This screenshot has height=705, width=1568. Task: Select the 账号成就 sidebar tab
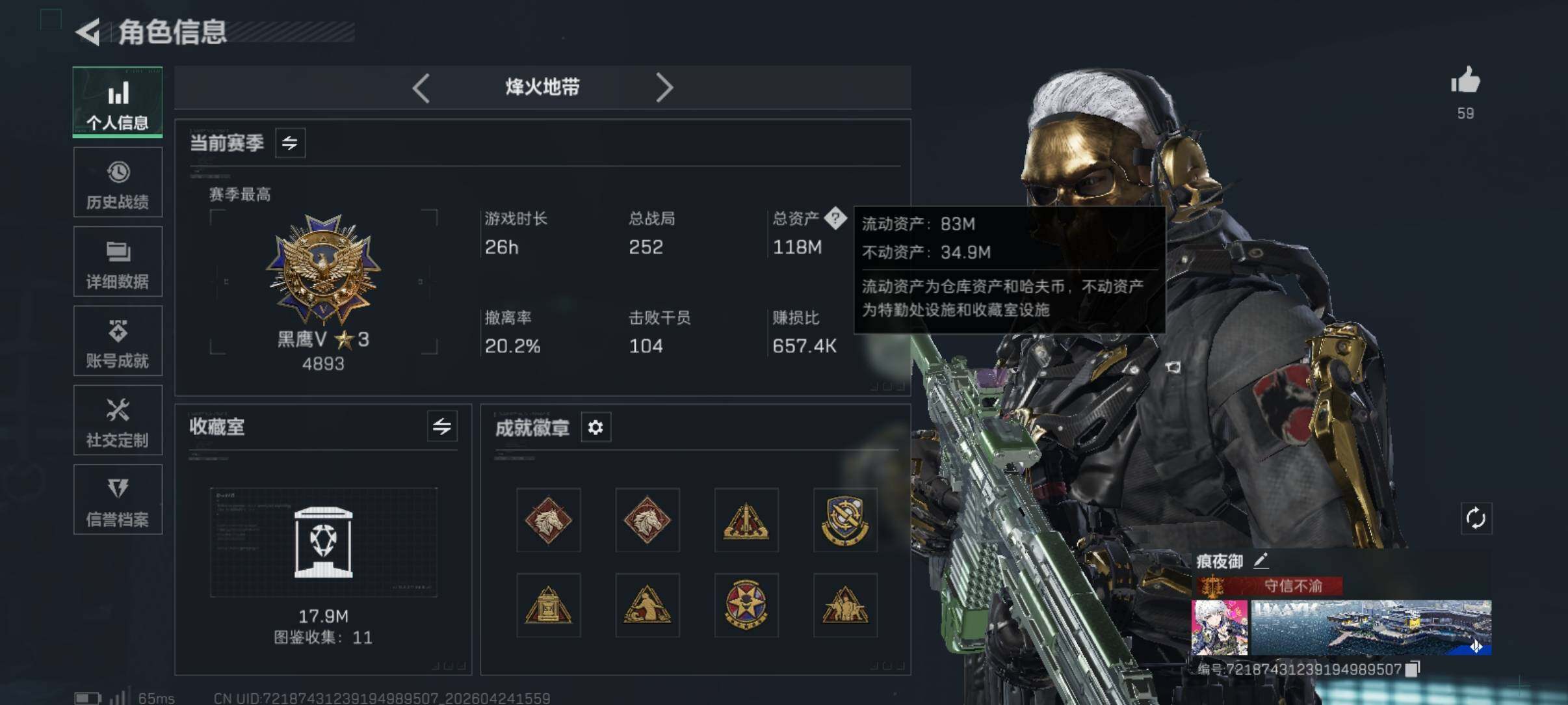[118, 341]
